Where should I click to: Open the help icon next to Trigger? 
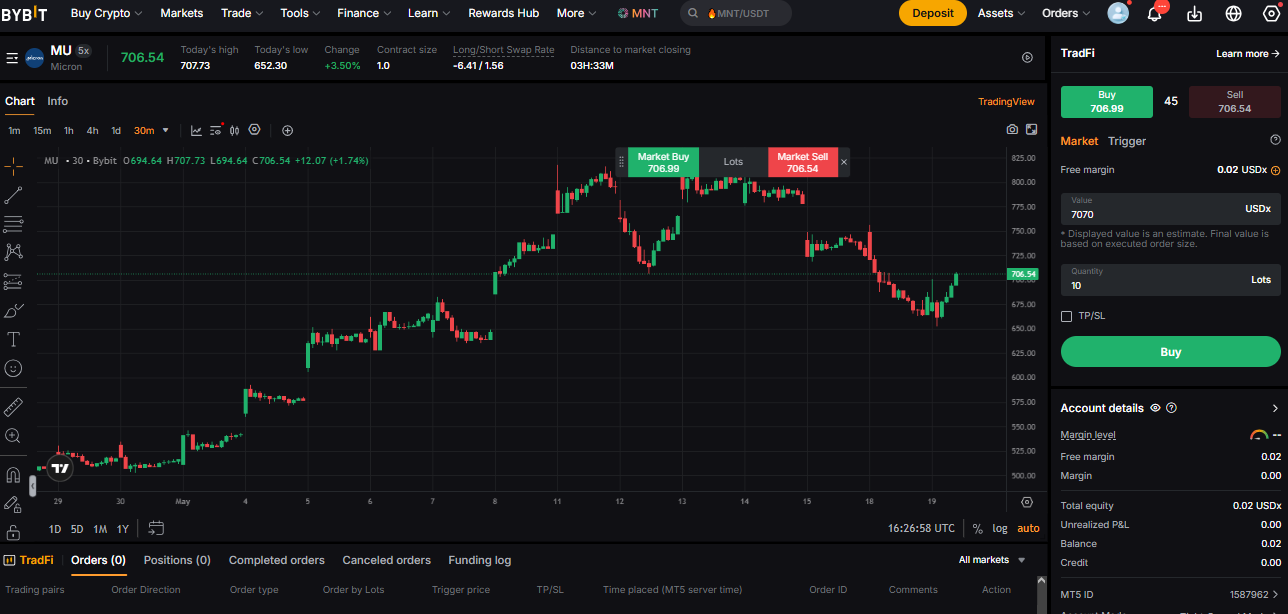(x=1275, y=140)
